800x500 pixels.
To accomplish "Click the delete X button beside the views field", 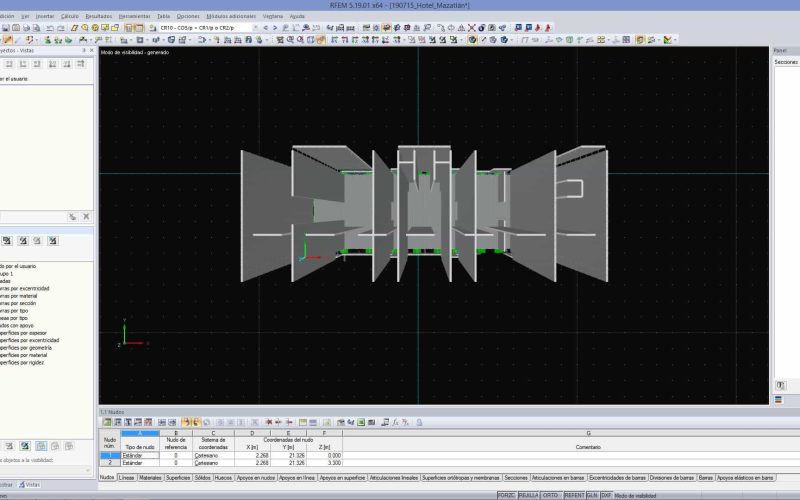I will coord(86,217).
